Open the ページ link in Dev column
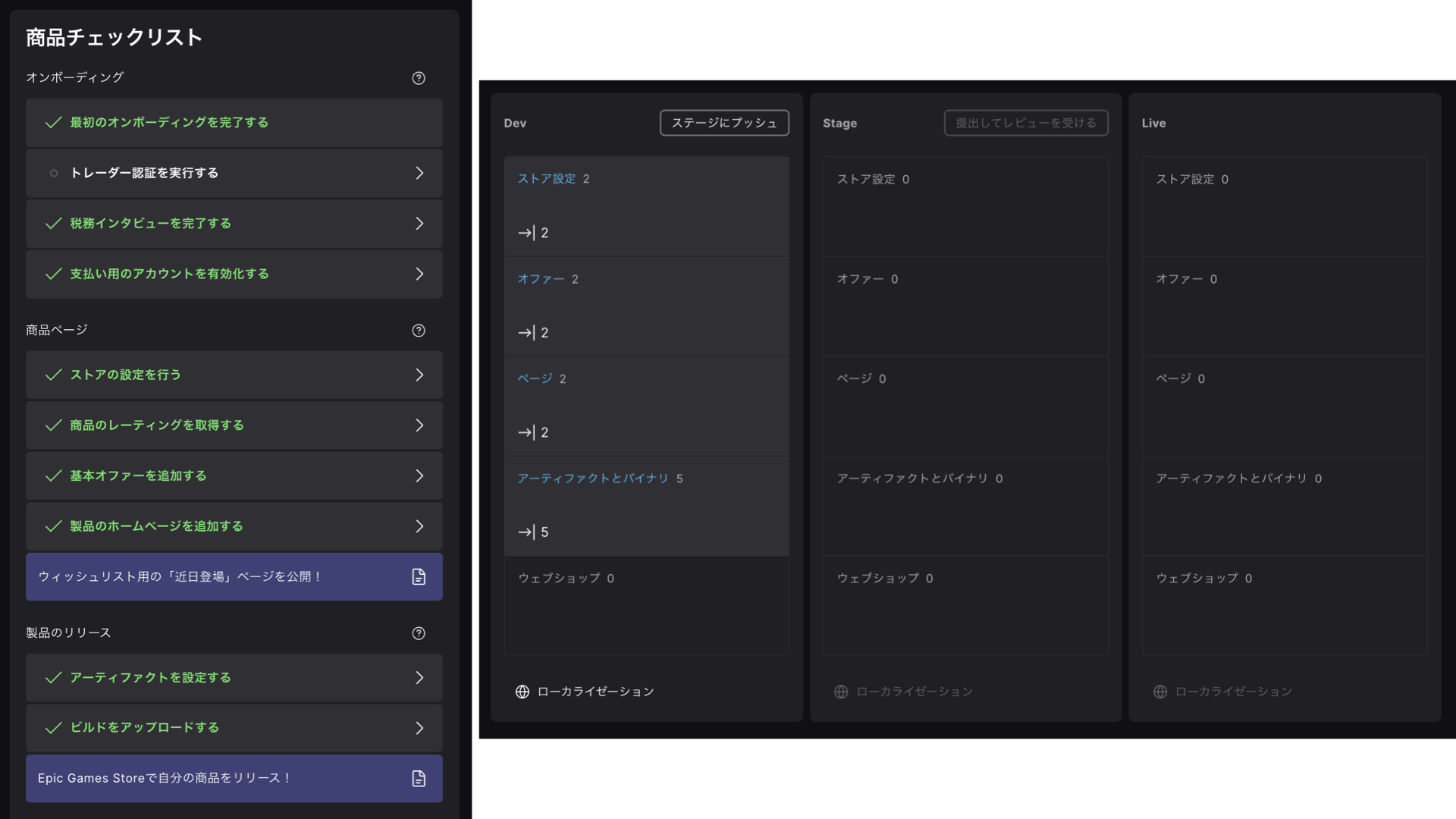Screen dimensions: 1456x819 (535, 378)
